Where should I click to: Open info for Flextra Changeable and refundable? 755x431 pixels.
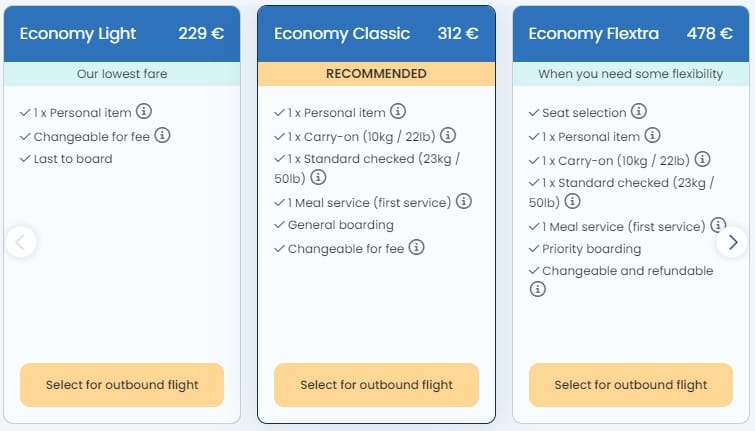[x=537, y=289]
